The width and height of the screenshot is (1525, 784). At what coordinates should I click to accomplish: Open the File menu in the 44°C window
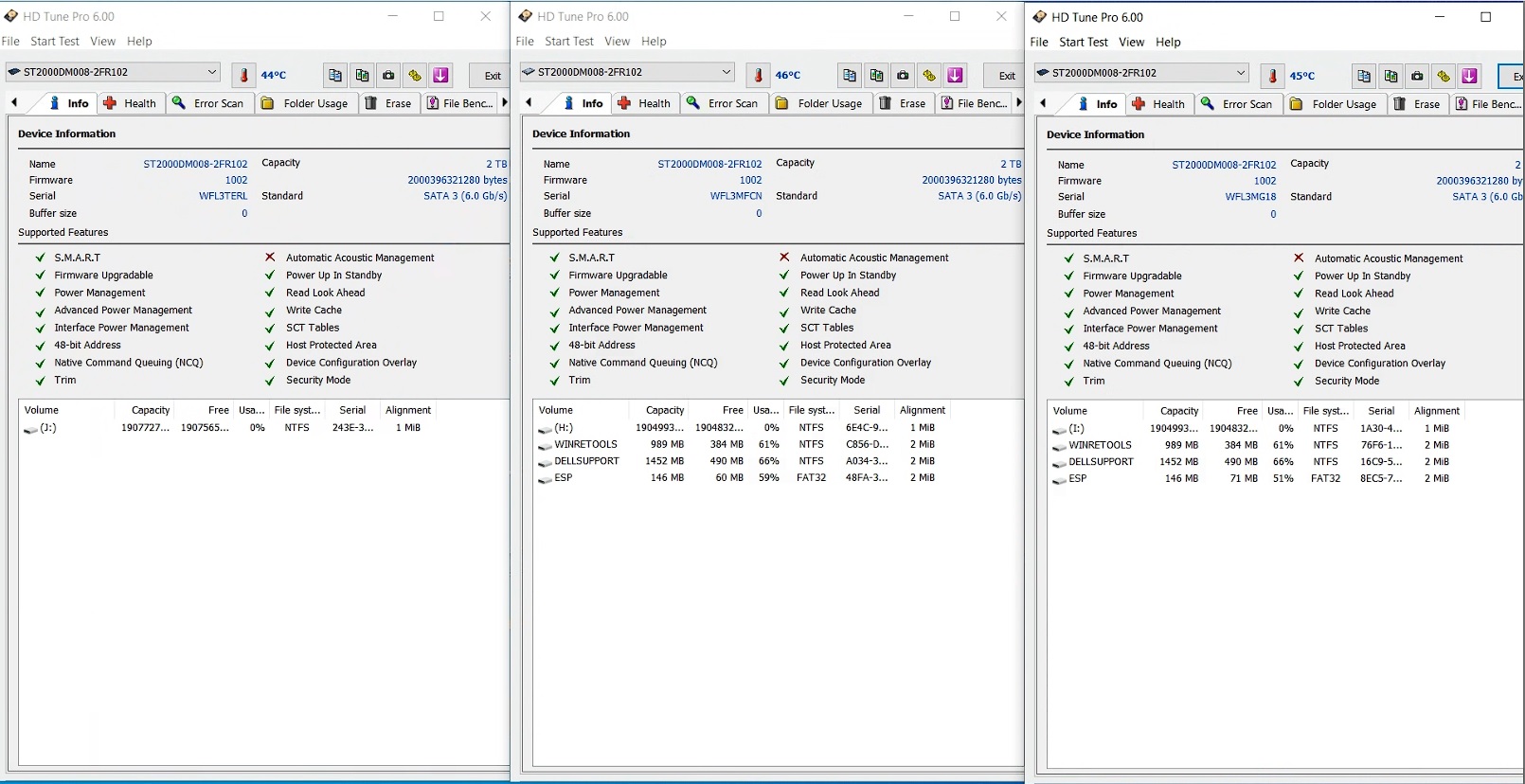(x=10, y=42)
